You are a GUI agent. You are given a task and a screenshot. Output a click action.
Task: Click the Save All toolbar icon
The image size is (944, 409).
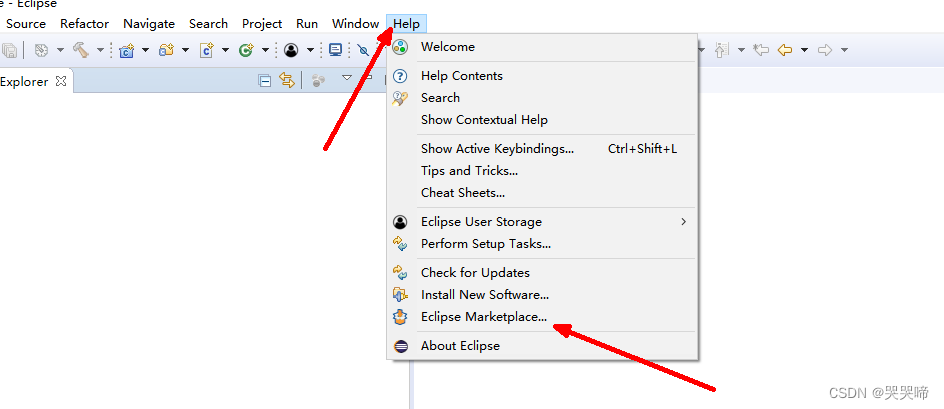tap(8, 50)
